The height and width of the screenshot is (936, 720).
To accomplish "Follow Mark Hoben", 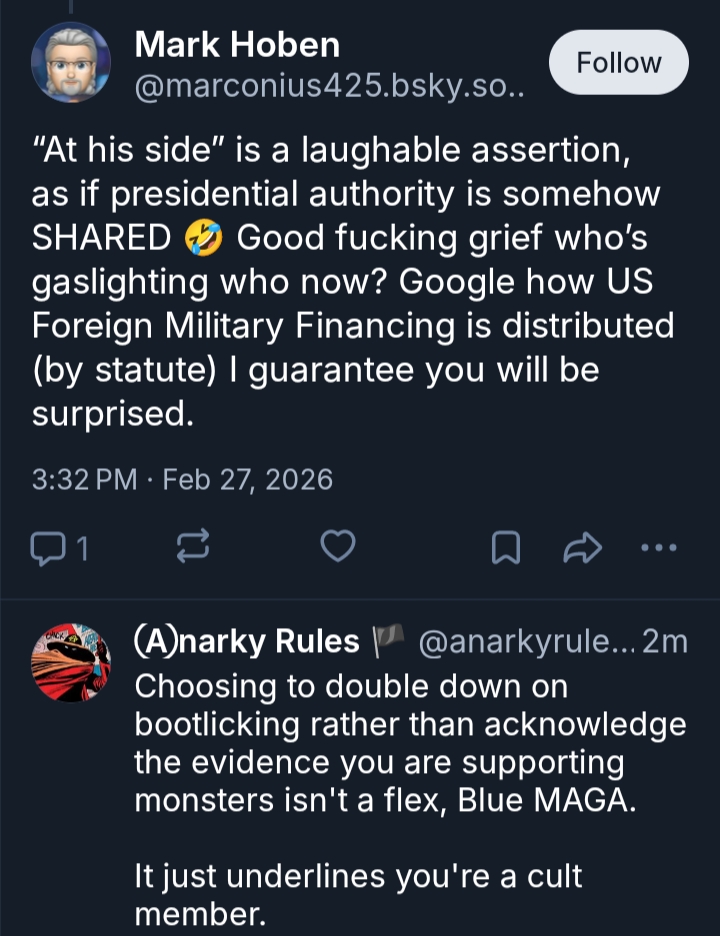I will 619,62.
